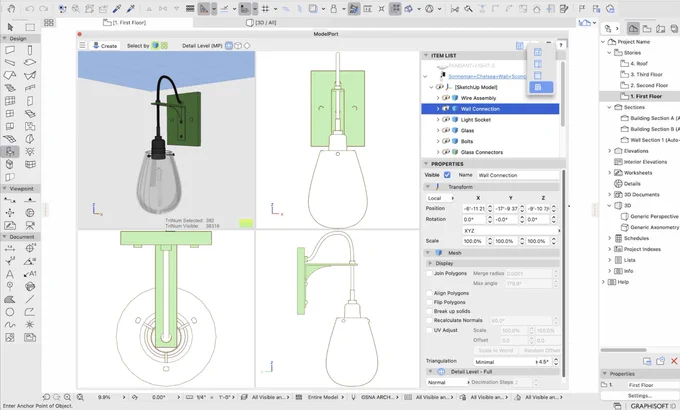Screen dimensions: 680x410
Task: Expand the Wire Assembly tree item
Action: 438,98
